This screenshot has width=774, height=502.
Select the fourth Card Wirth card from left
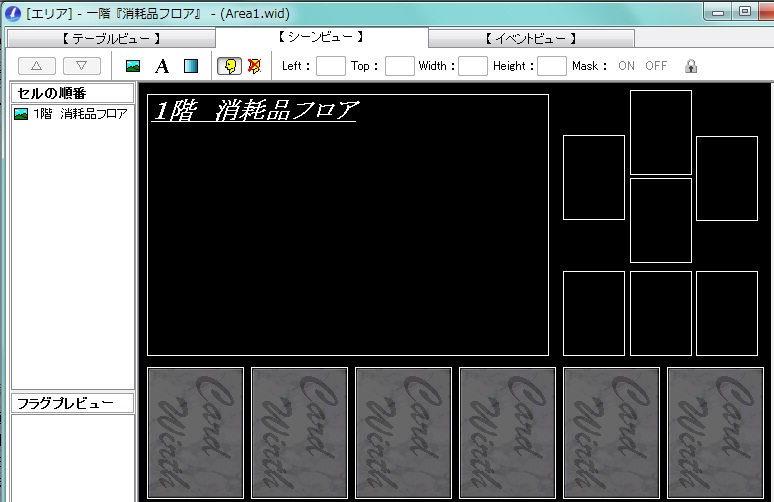(507, 433)
